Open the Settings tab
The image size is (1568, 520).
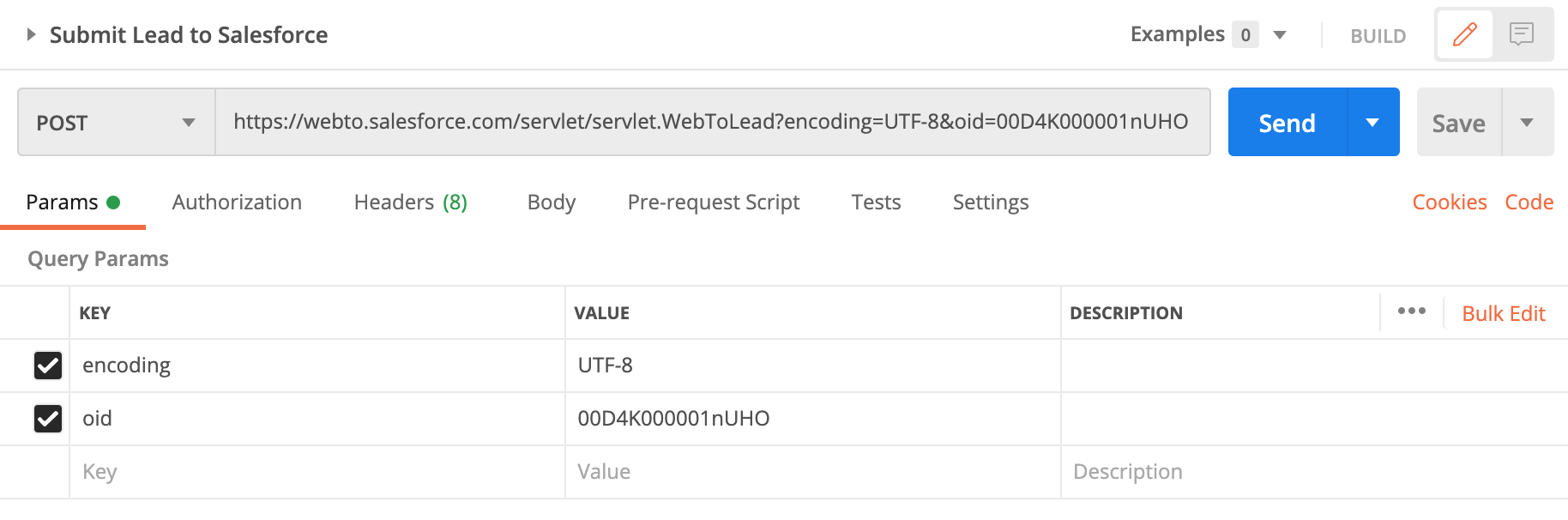[991, 203]
